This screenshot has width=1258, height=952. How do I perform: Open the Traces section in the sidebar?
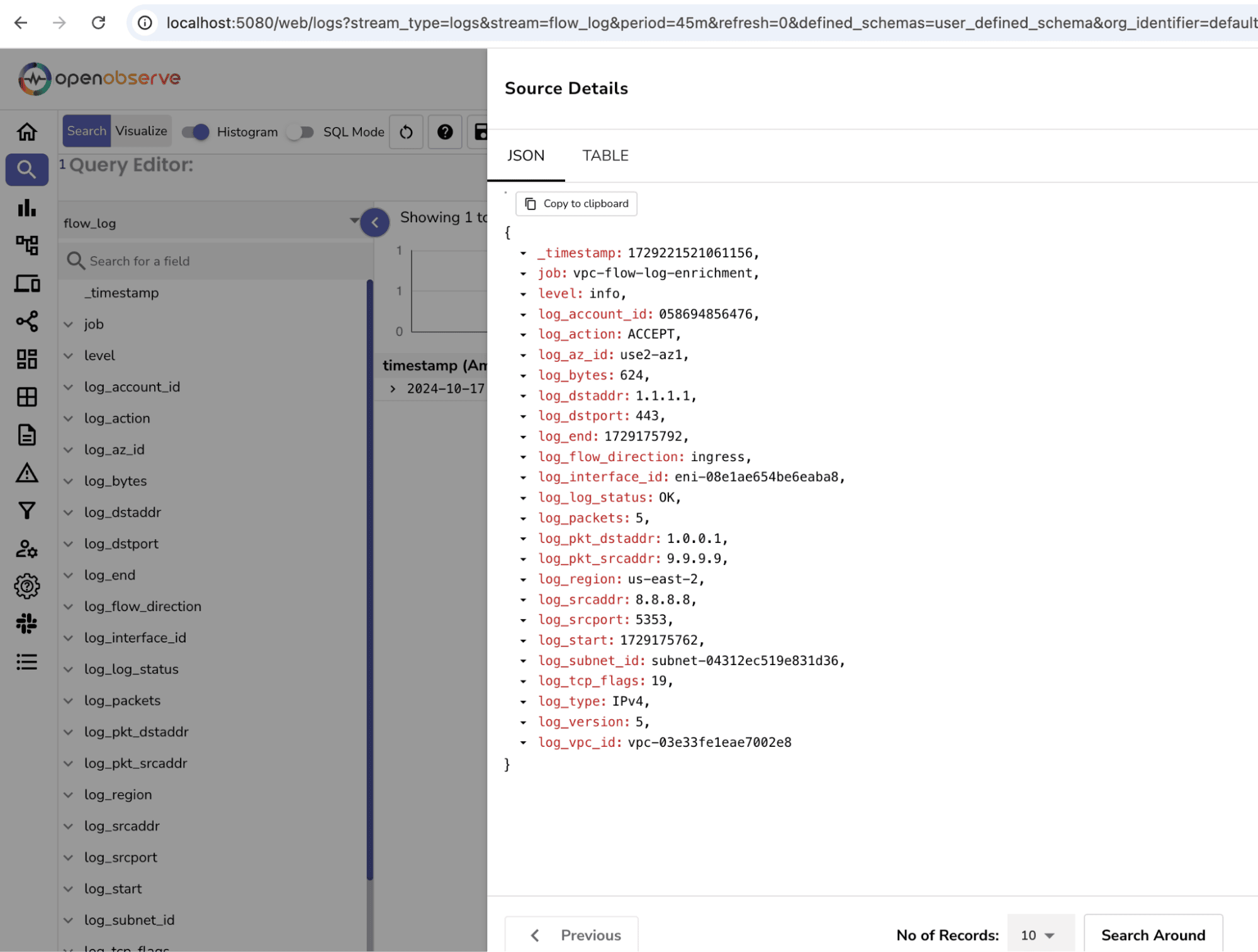click(26, 246)
